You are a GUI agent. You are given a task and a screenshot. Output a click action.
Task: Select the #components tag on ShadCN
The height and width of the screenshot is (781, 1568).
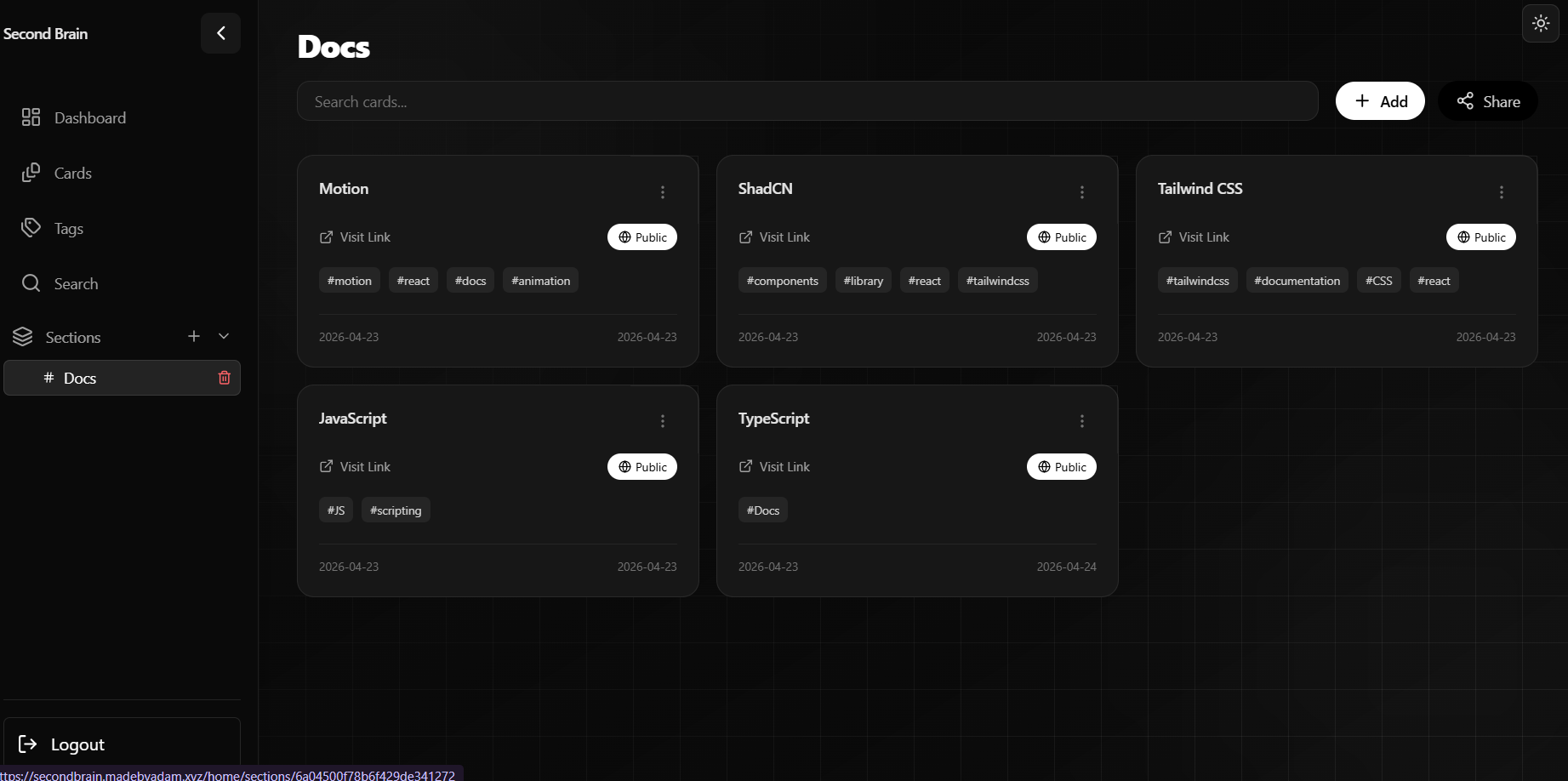[783, 281]
